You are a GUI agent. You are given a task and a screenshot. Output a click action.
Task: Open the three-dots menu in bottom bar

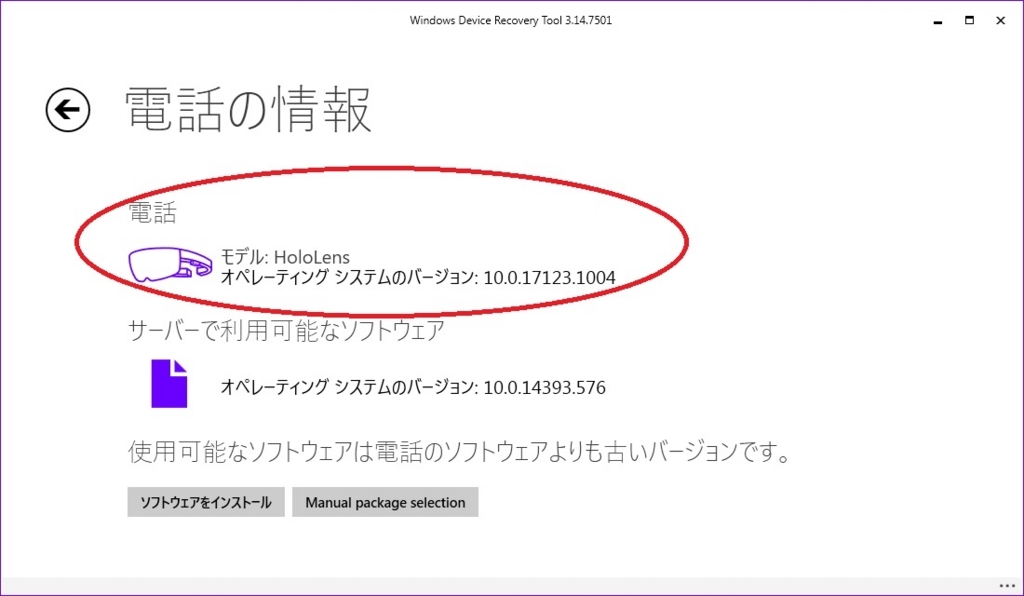click(1007, 586)
